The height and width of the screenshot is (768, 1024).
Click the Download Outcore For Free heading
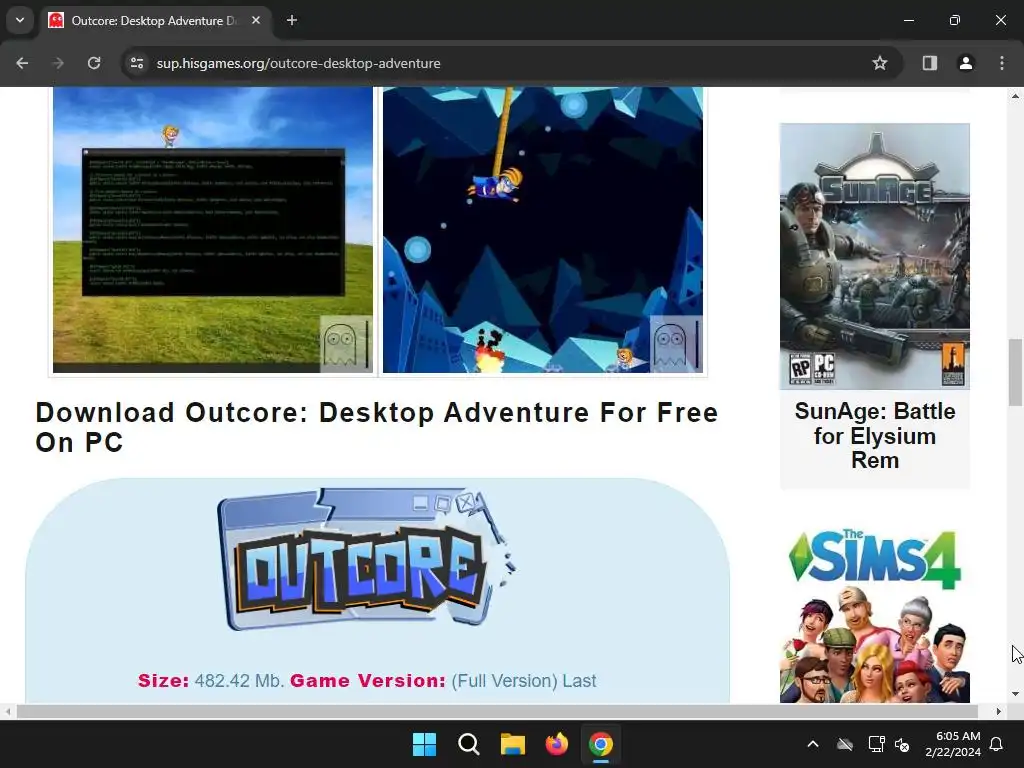377,427
